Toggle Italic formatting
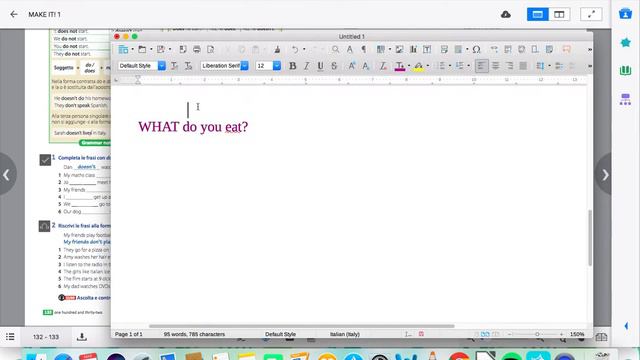640x360 pixels. [307, 66]
